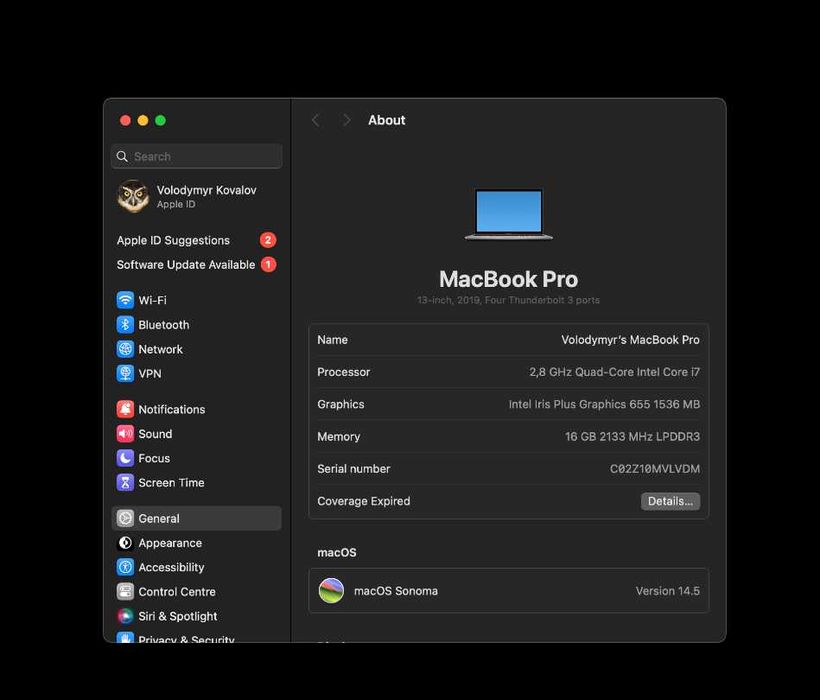Click inside the Search field
The height and width of the screenshot is (700, 820).
point(197,156)
